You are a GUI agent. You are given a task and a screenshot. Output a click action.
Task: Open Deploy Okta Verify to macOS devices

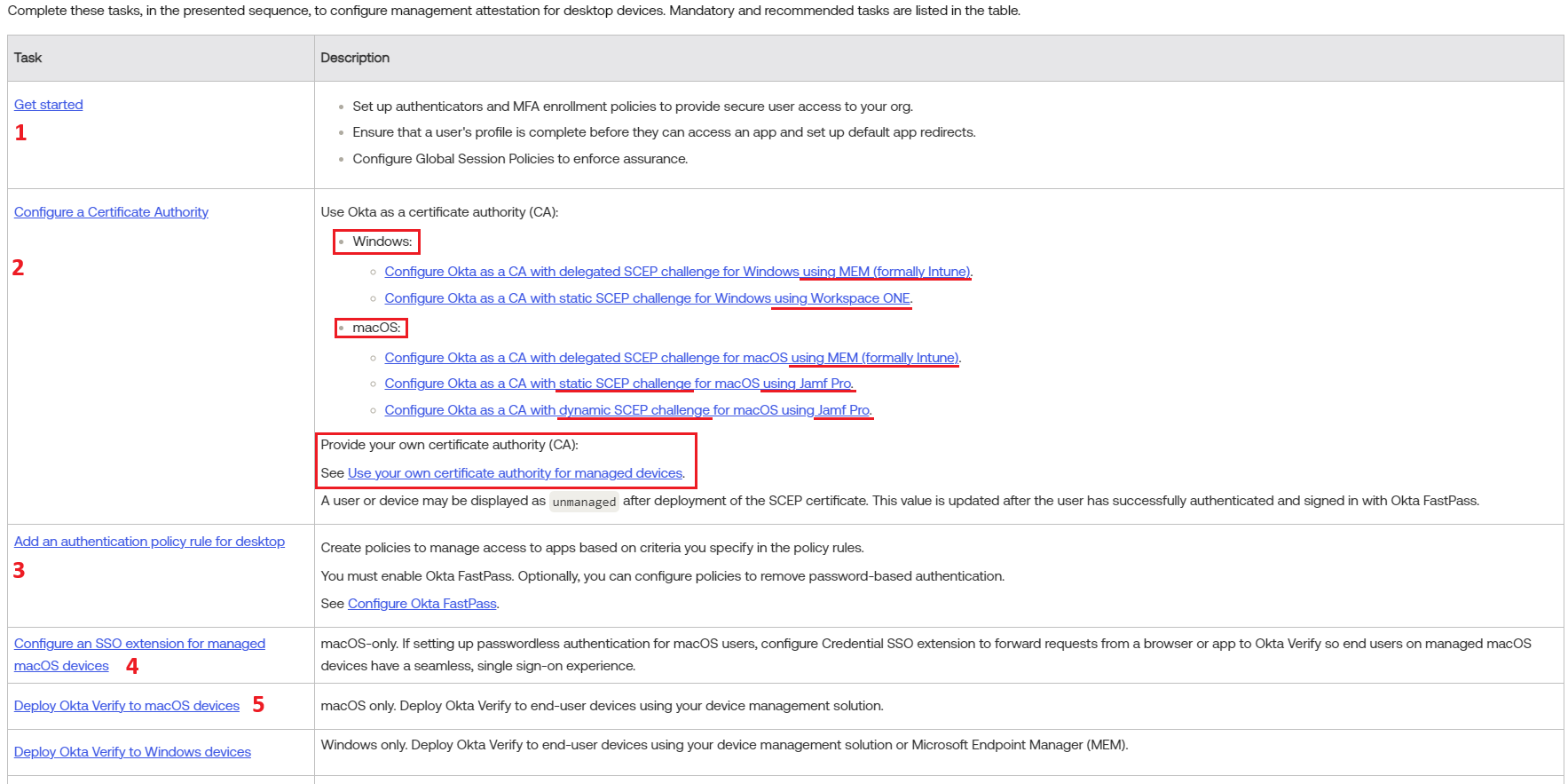pos(127,706)
